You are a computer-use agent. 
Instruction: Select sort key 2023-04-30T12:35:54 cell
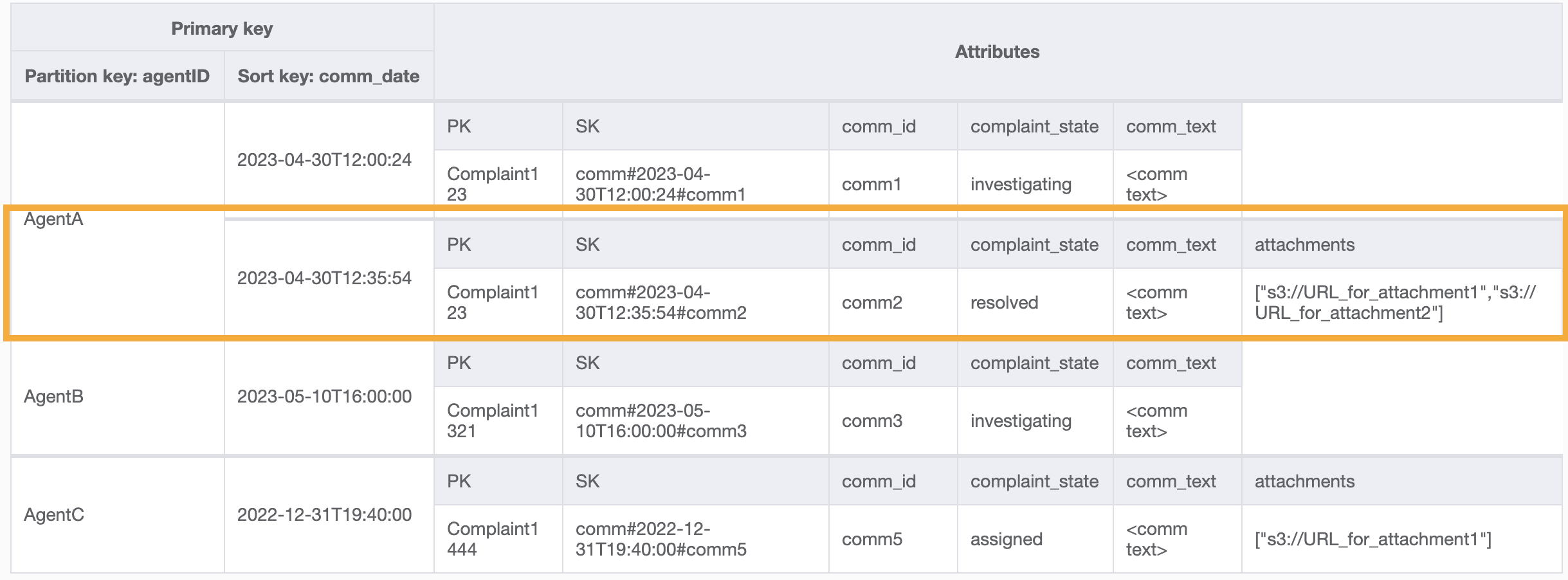coord(324,278)
